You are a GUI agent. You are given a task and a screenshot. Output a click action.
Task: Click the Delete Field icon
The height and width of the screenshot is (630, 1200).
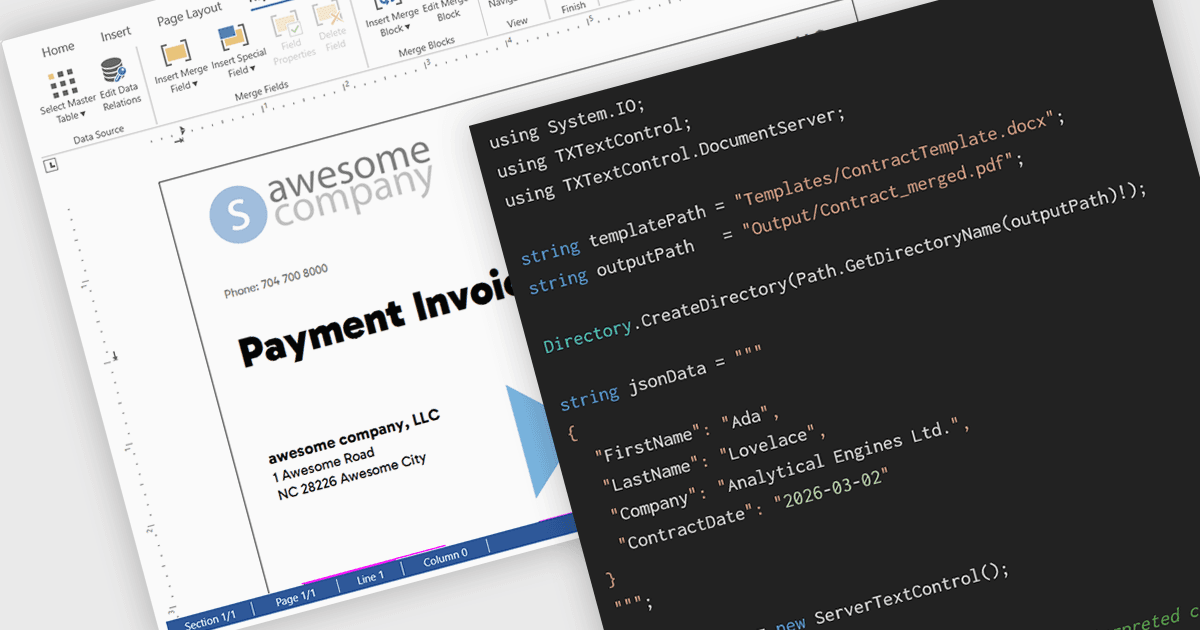[x=328, y=16]
